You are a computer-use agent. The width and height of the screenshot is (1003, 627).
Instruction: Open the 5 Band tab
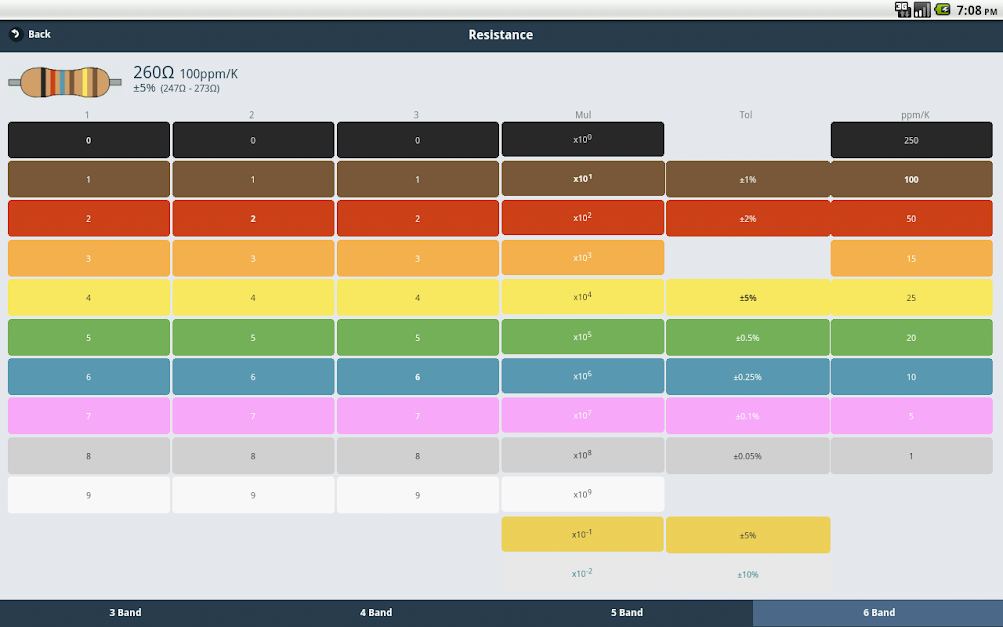(x=627, y=613)
